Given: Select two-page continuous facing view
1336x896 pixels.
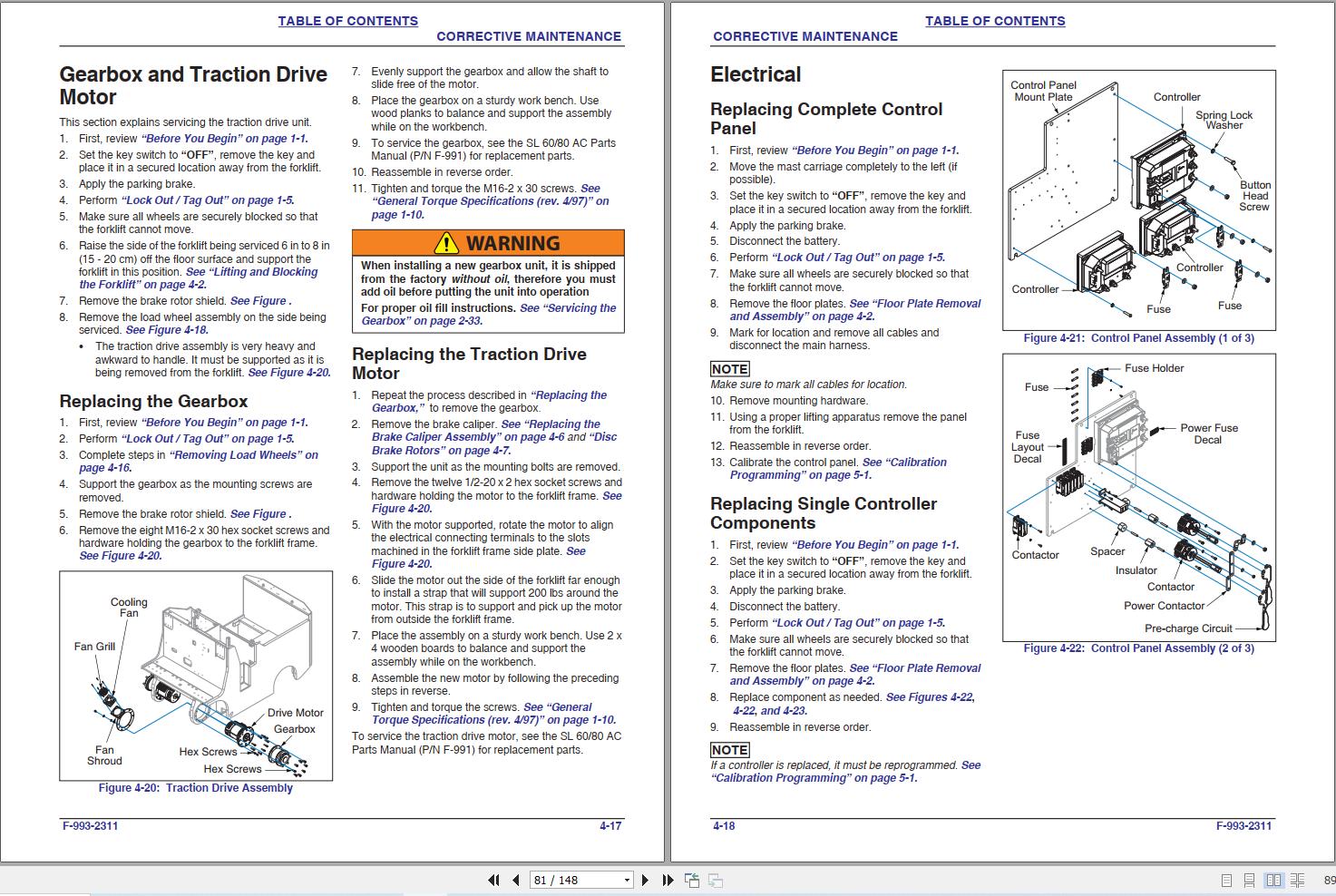Looking at the screenshot, I should [1298, 880].
